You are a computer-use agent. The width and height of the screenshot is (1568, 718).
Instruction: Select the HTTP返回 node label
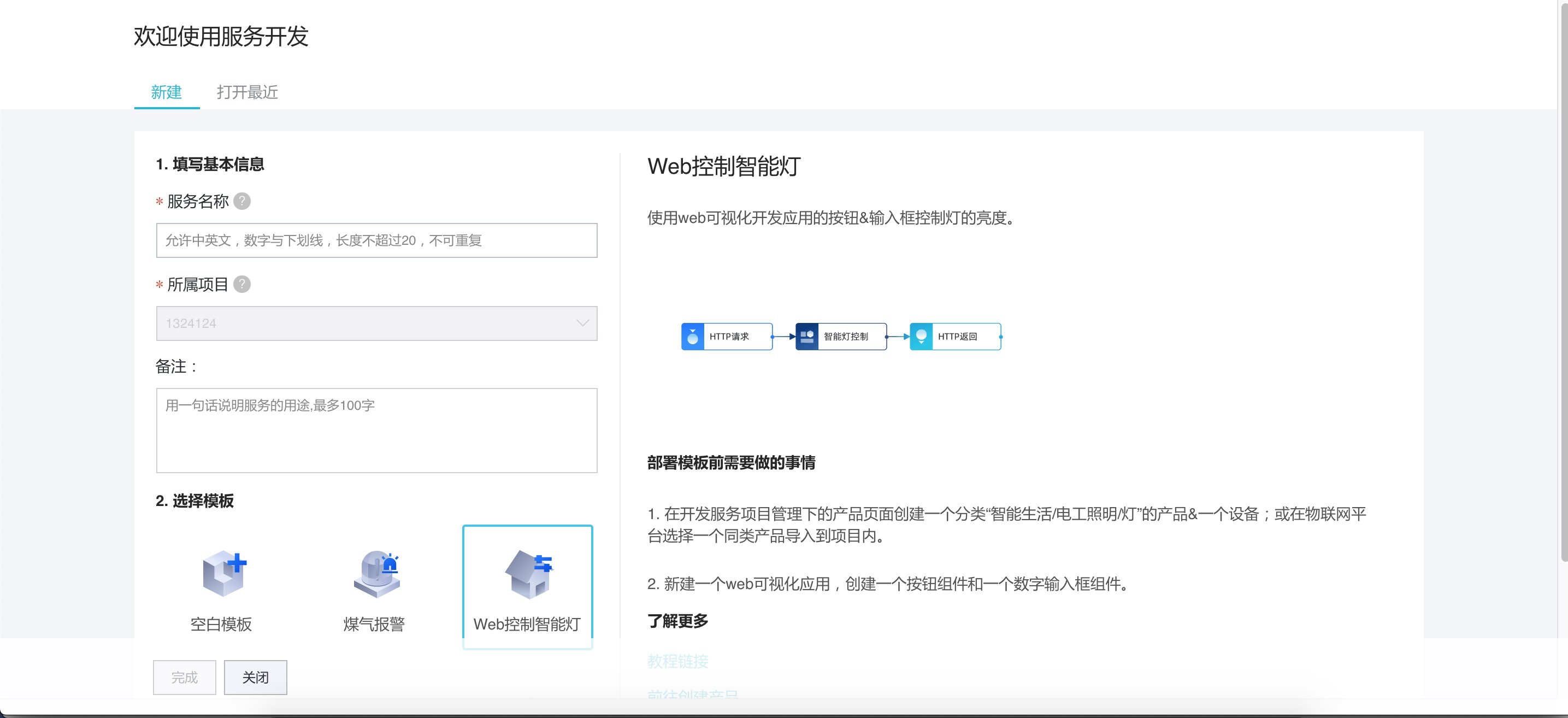(957, 337)
